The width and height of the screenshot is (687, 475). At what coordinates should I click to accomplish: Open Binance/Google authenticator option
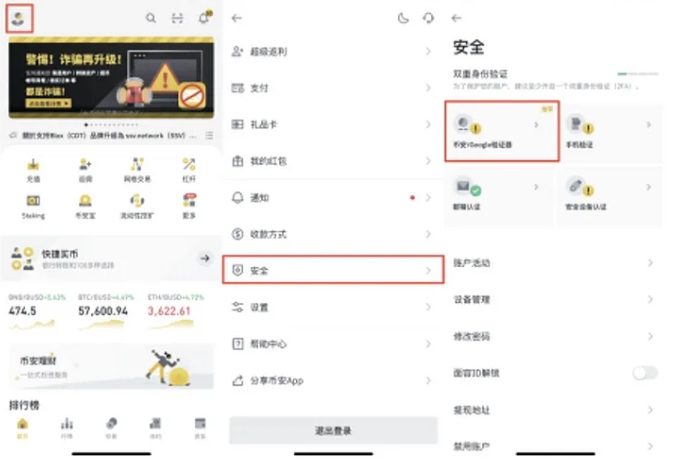point(502,131)
